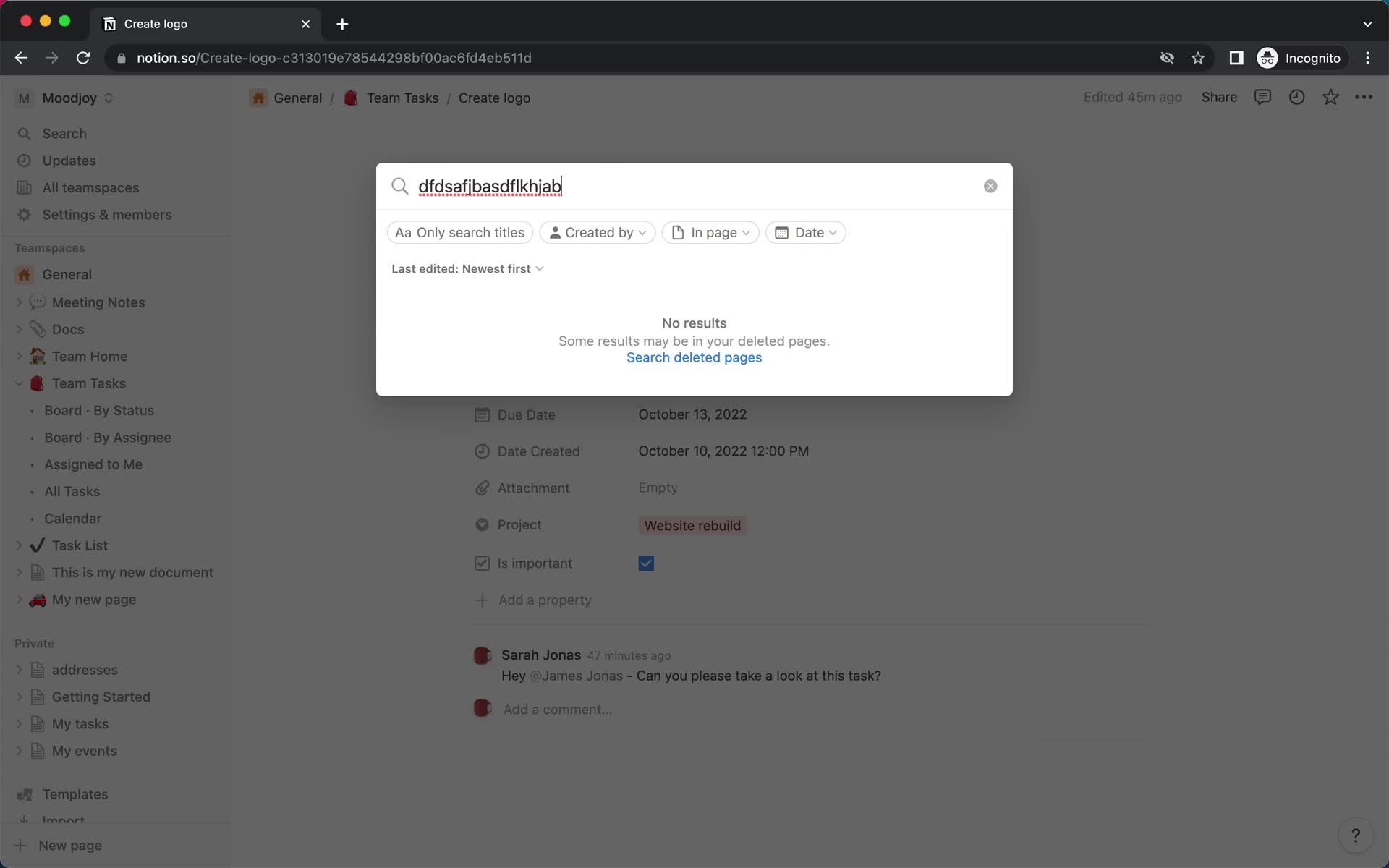The width and height of the screenshot is (1389, 868).
Task: Enable the incognito profile indicator
Action: coord(1299,57)
